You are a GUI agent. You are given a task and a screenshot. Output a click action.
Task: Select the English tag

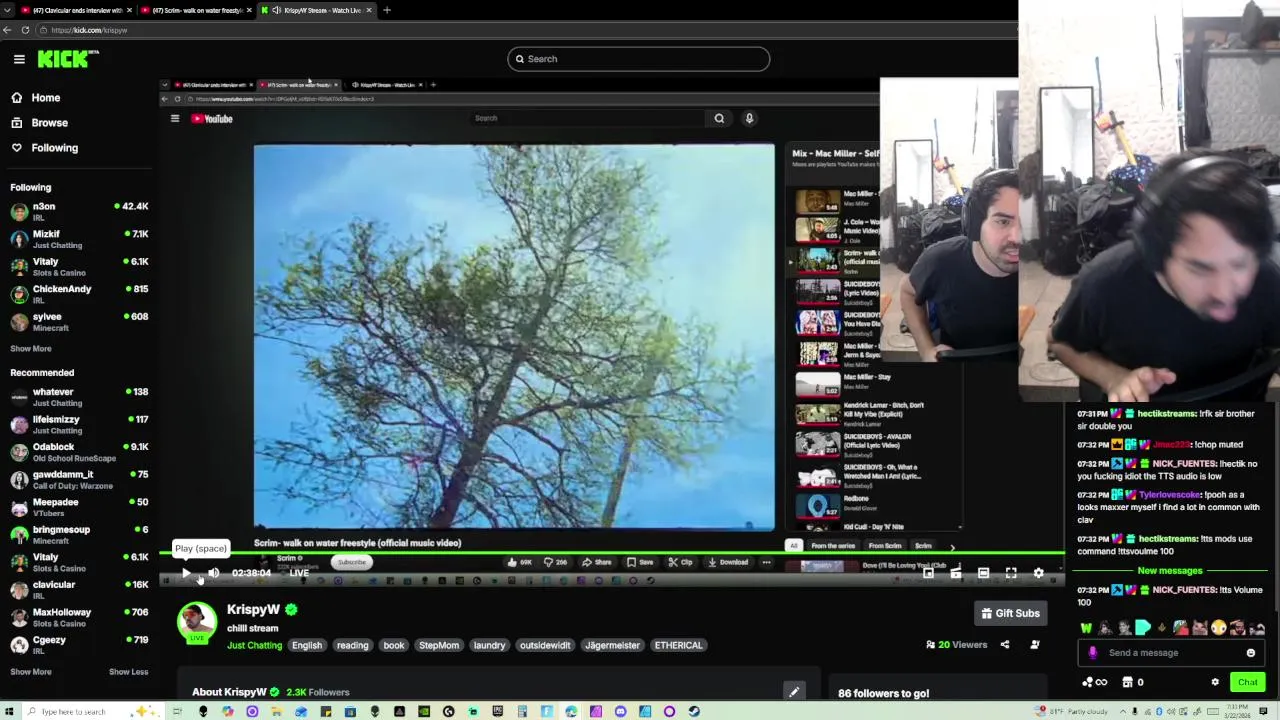coord(307,645)
